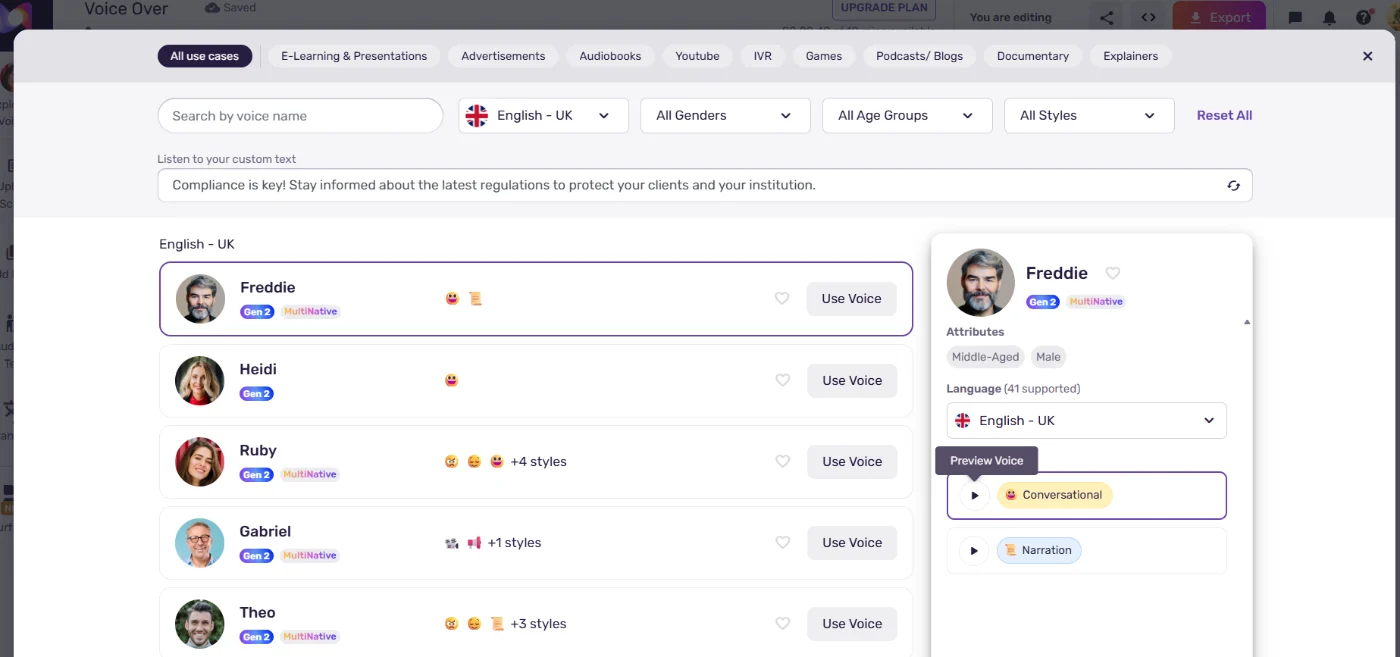
Task: Click the Export button
Action: tap(1219, 17)
